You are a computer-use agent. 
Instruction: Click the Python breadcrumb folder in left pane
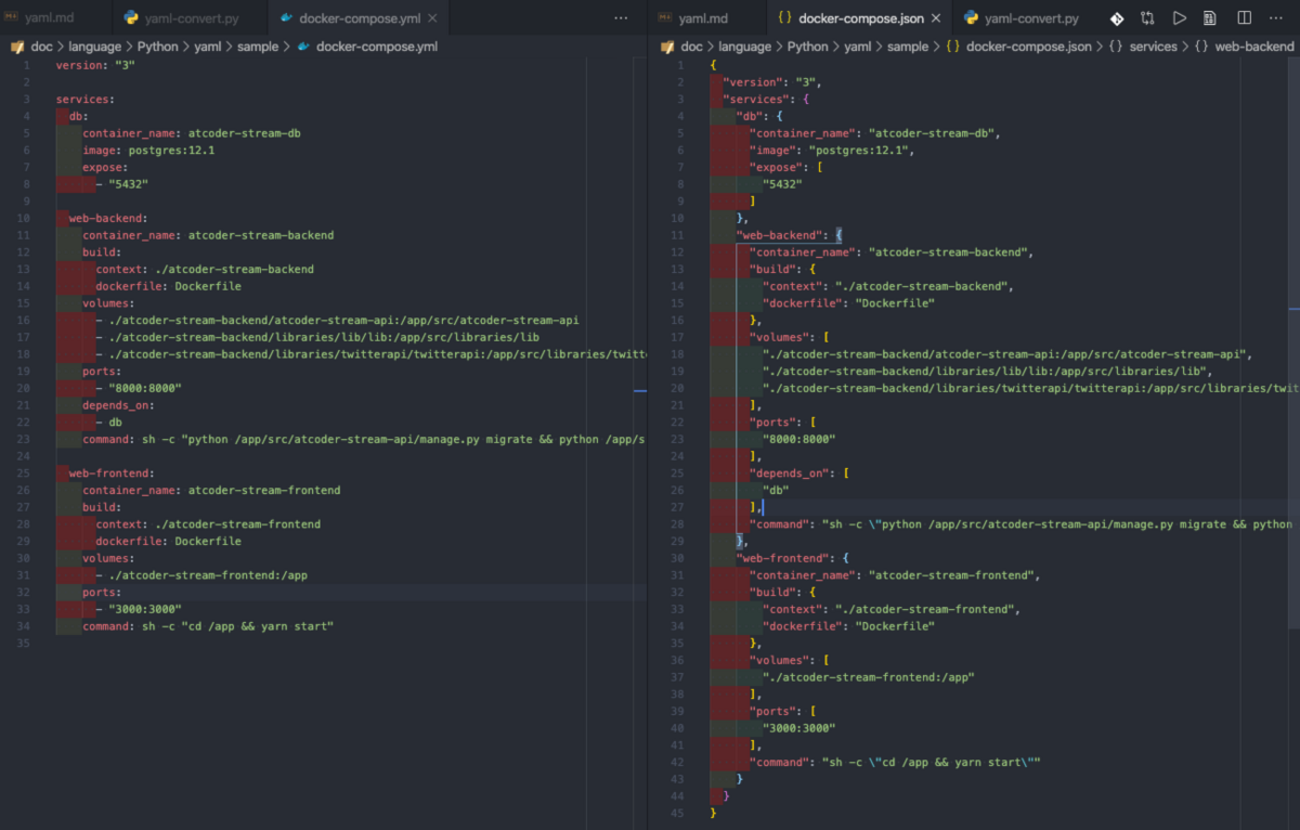157,46
